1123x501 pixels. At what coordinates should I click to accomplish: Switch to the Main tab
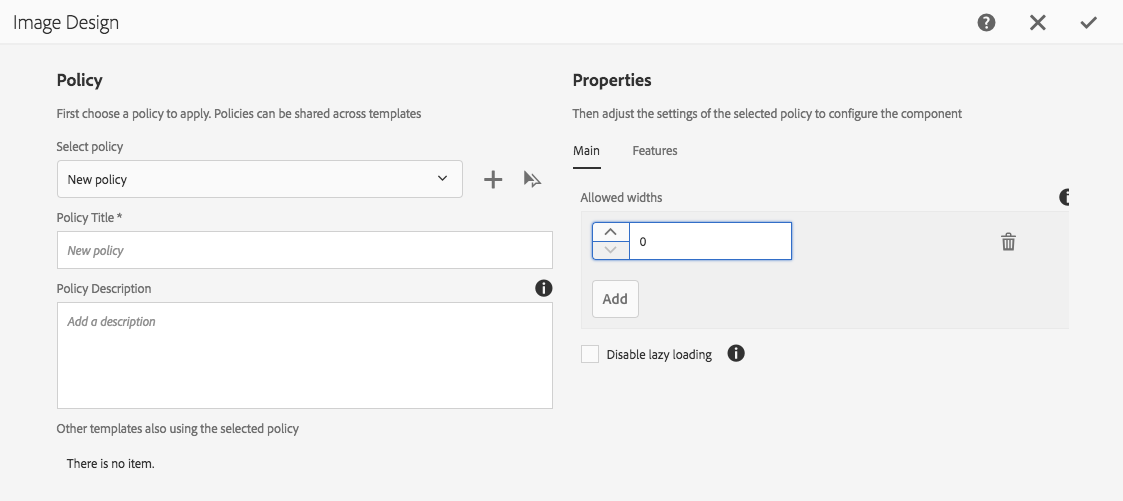(586, 151)
